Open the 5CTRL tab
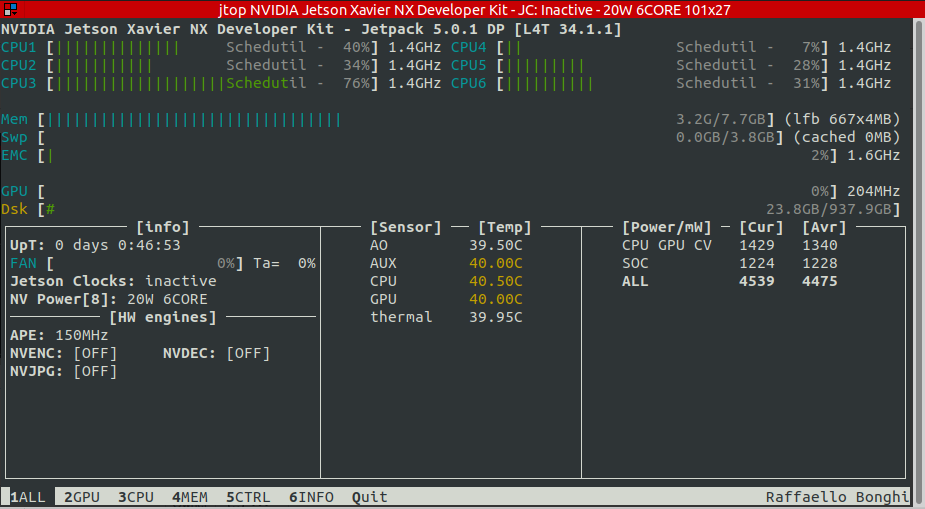Screen dimensions: 925x509 pos(248,497)
